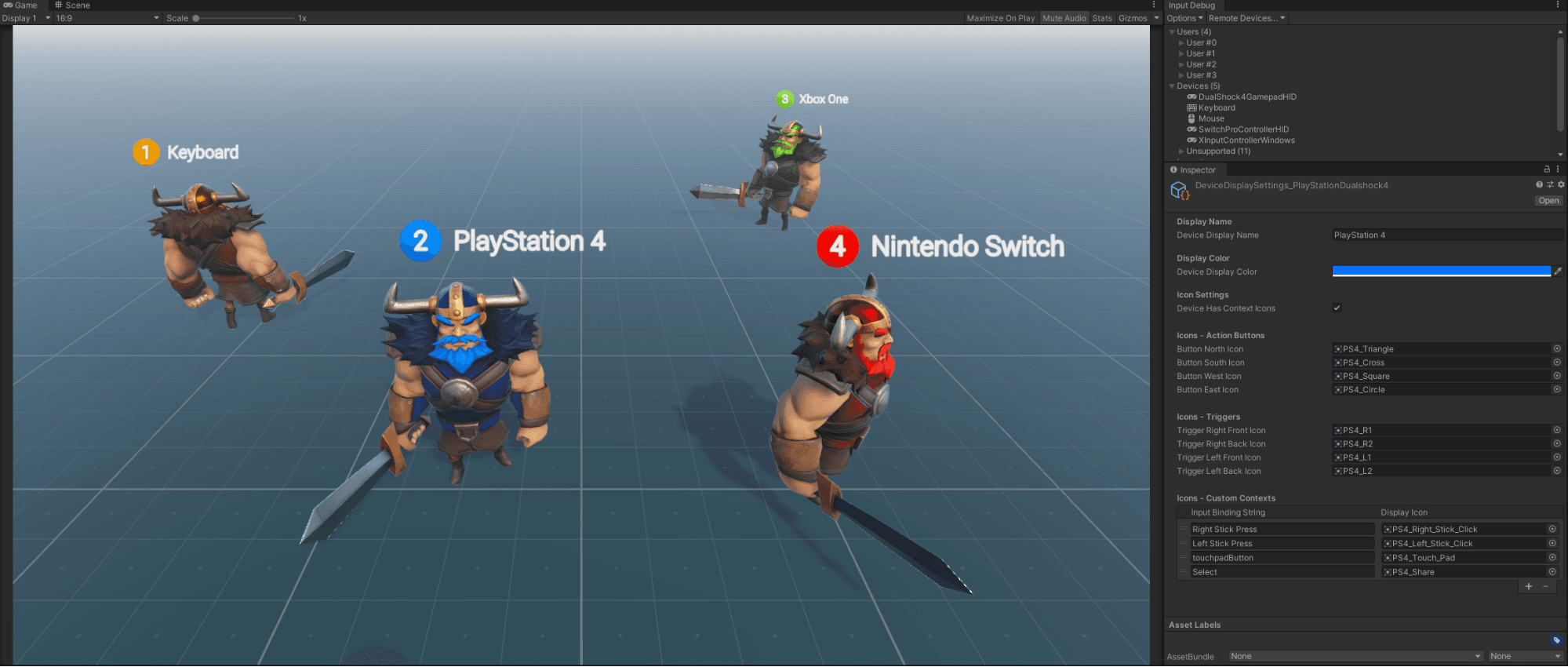Click the blue Device Display Color swatch

click(x=1441, y=272)
